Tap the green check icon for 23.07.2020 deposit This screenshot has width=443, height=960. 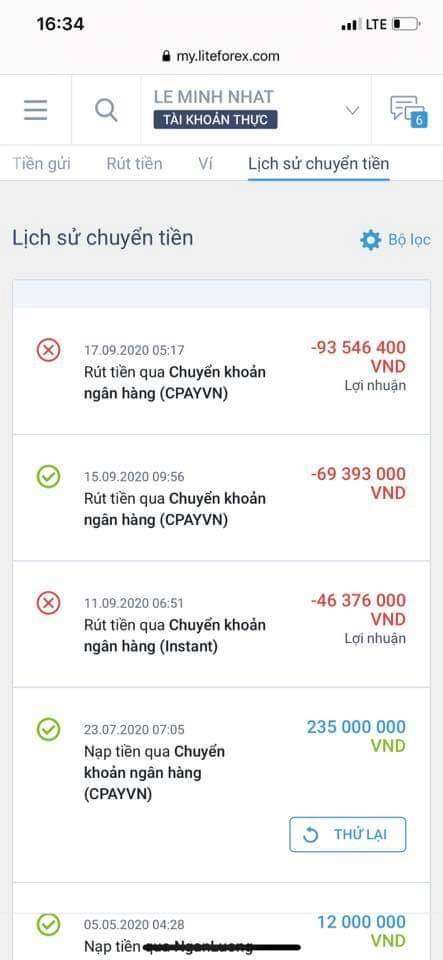pos(48,730)
